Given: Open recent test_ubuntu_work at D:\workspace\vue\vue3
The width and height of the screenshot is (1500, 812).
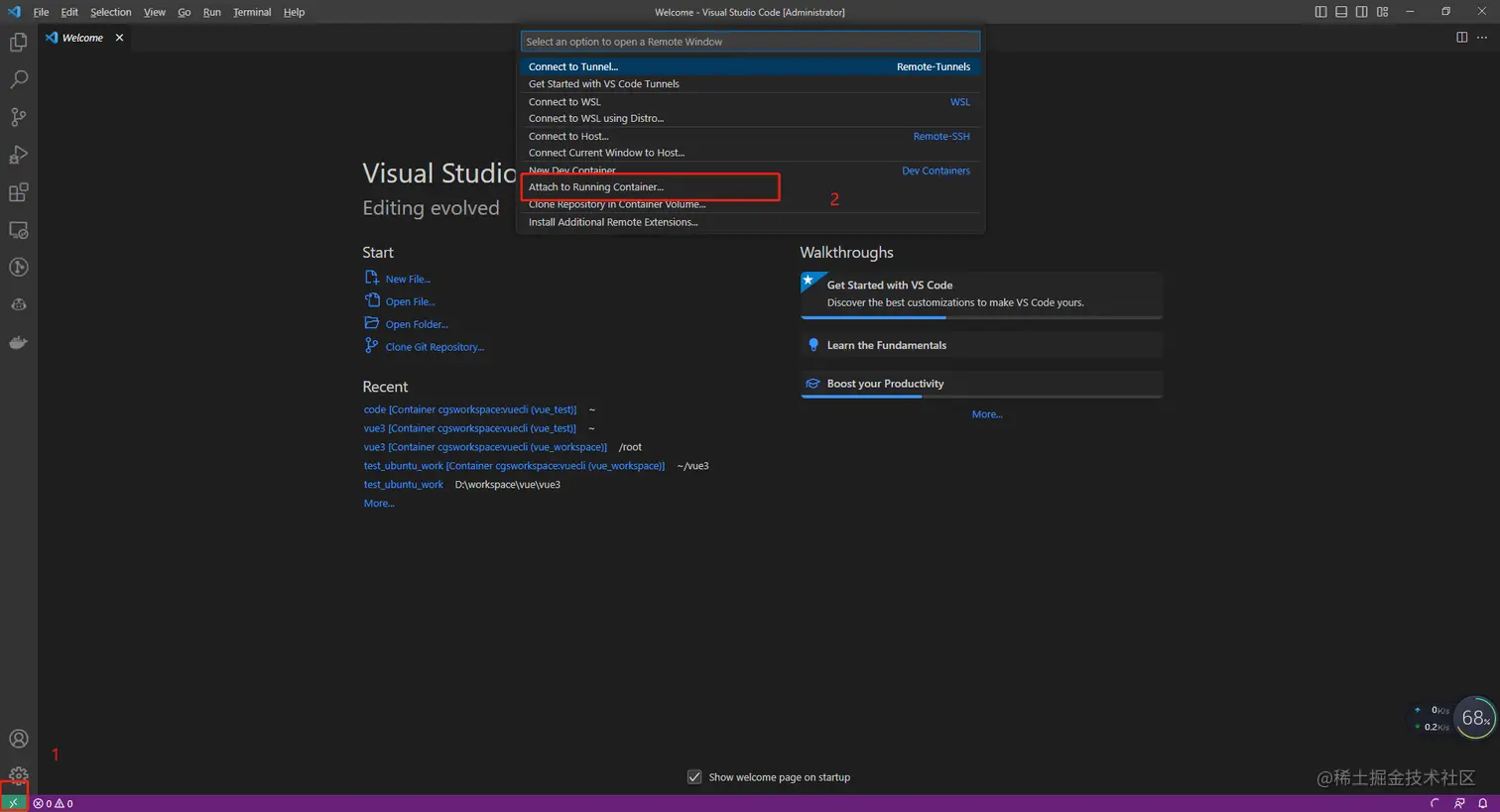Looking at the screenshot, I should click(x=404, y=485).
